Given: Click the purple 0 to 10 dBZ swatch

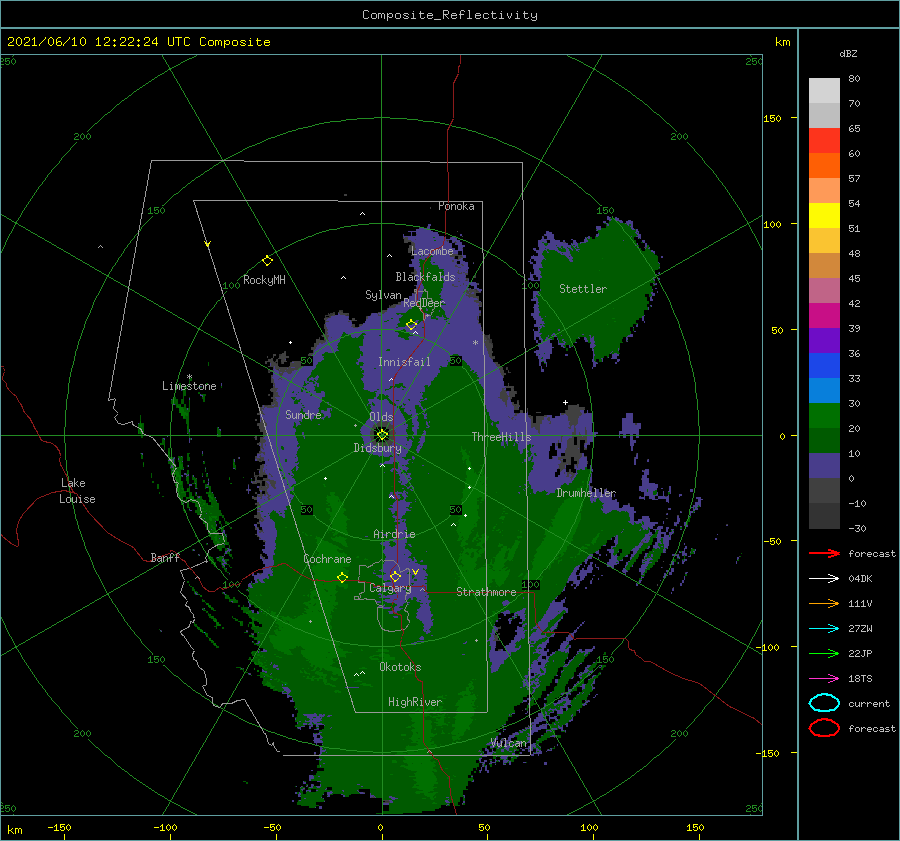Looking at the screenshot, I should pyautogui.click(x=824, y=465).
